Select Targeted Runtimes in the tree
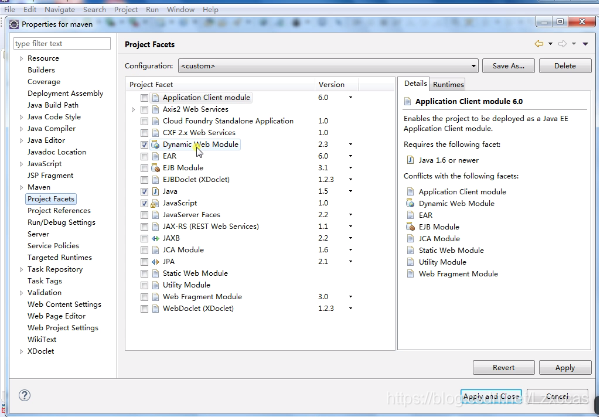This screenshot has height=417, width=599. point(59,257)
